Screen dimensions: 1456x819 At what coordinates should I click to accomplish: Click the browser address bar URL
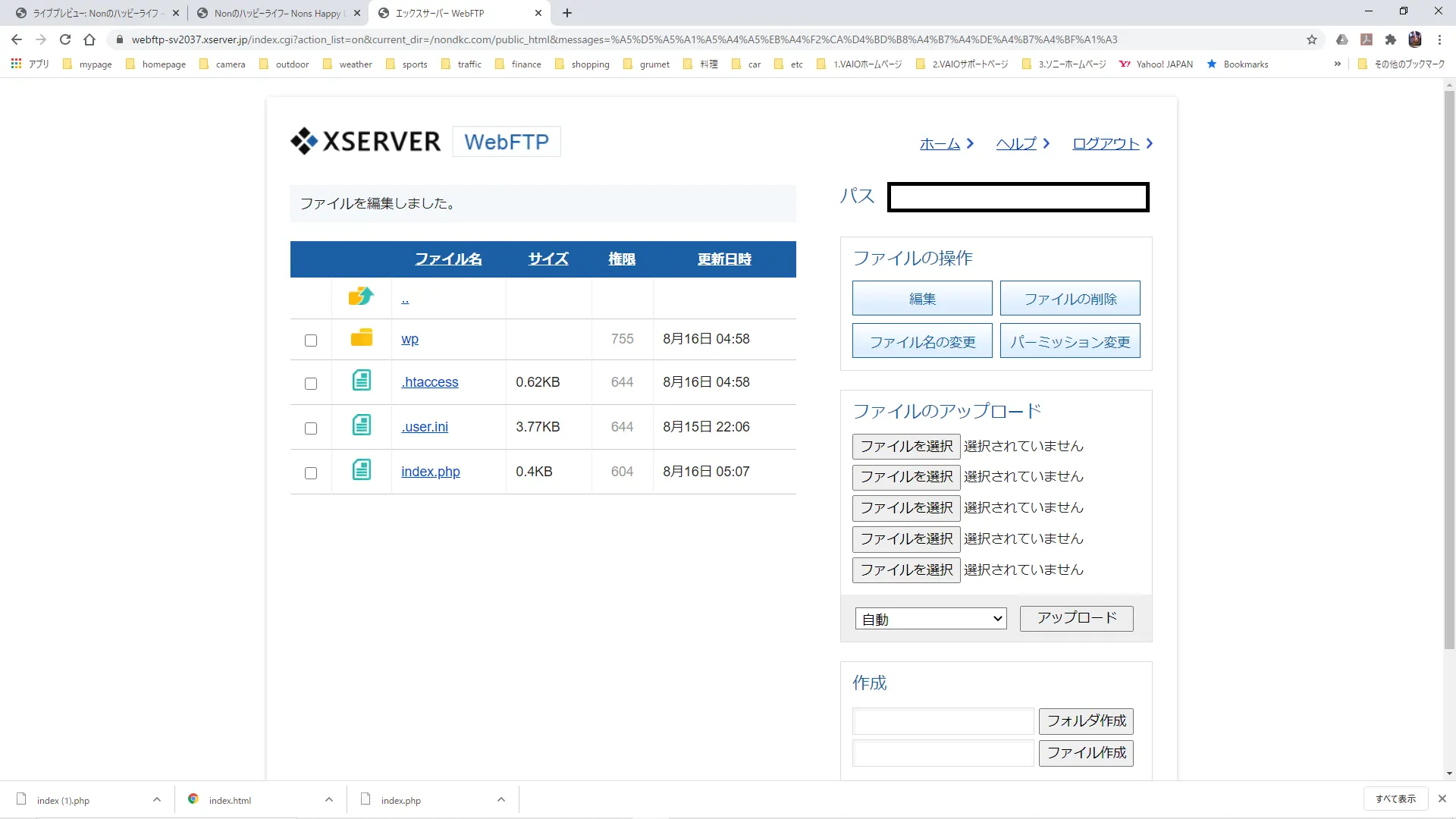pos(624,39)
